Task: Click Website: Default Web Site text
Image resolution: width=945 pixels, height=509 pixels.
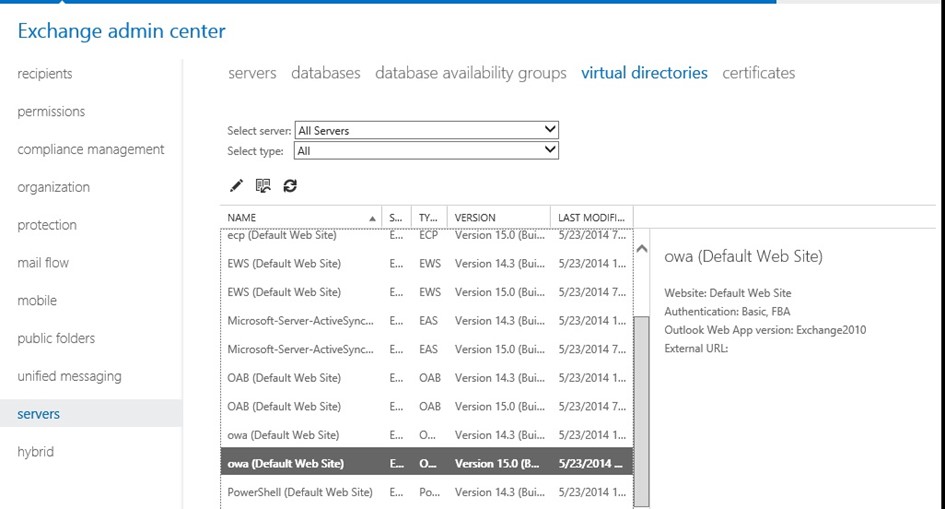Action: 727,293
